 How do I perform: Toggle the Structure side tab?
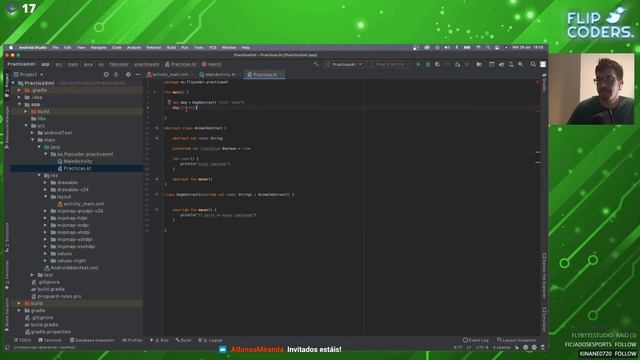[x=7, y=238]
